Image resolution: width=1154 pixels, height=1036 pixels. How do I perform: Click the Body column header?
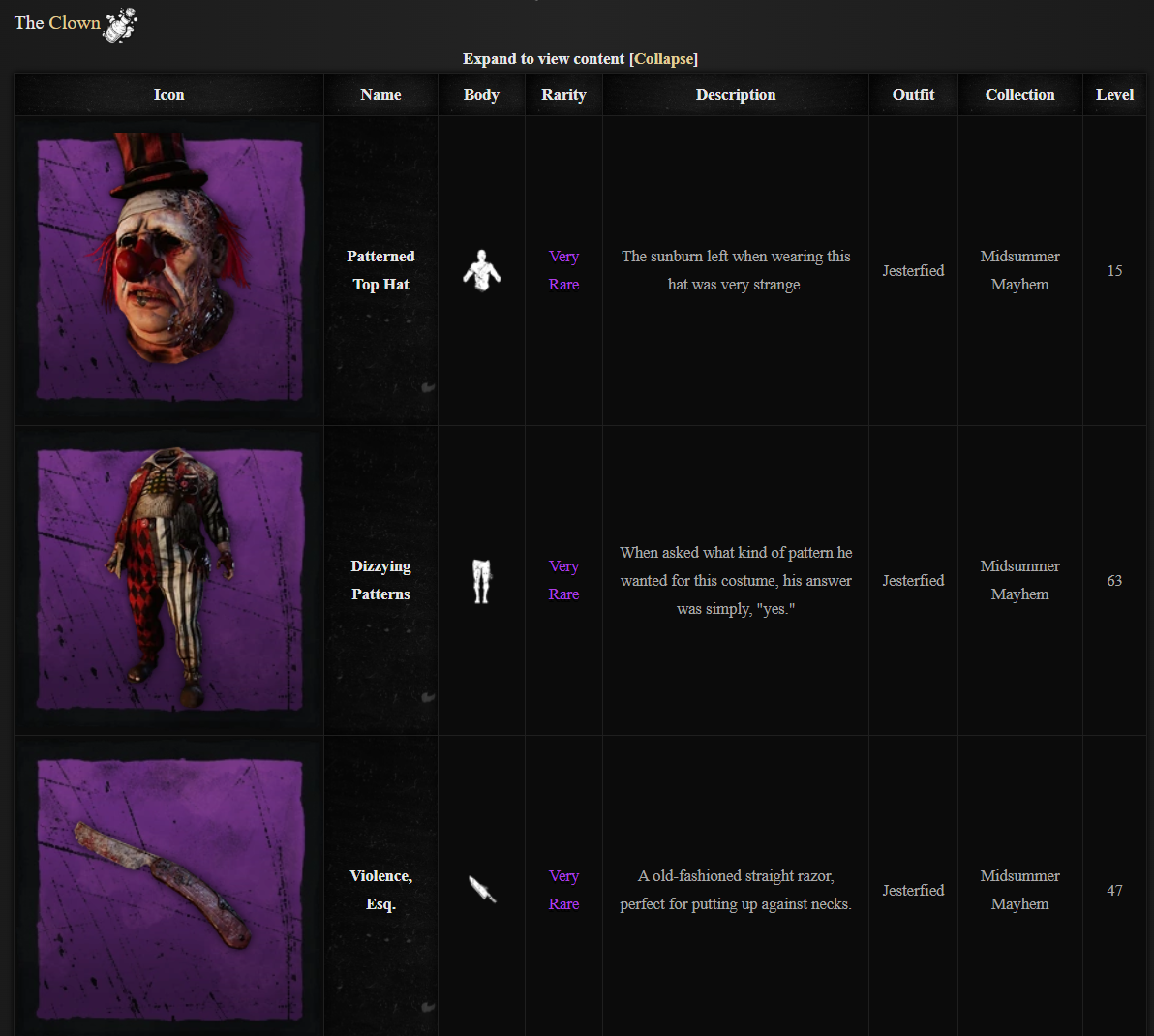click(x=481, y=95)
